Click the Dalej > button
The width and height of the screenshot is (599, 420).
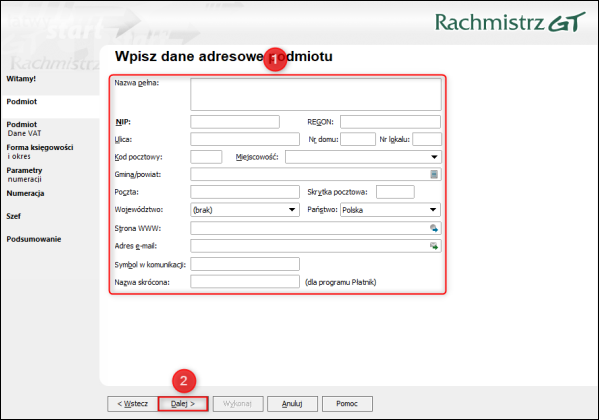click(x=183, y=404)
